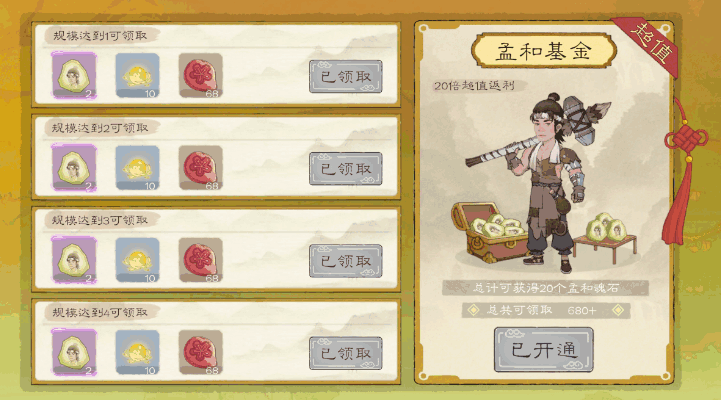Tap the soul stone icon in the 规模达到2 row

(x=74, y=168)
